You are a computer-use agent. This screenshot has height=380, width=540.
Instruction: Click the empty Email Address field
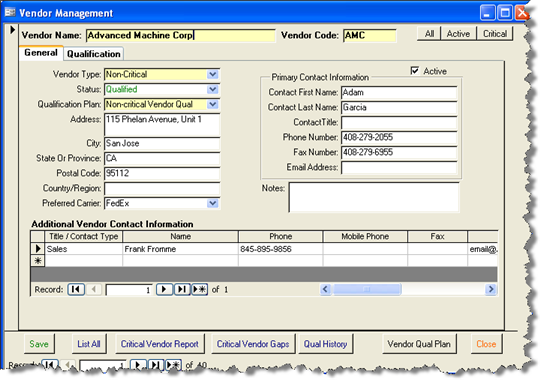tap(399, 167)
